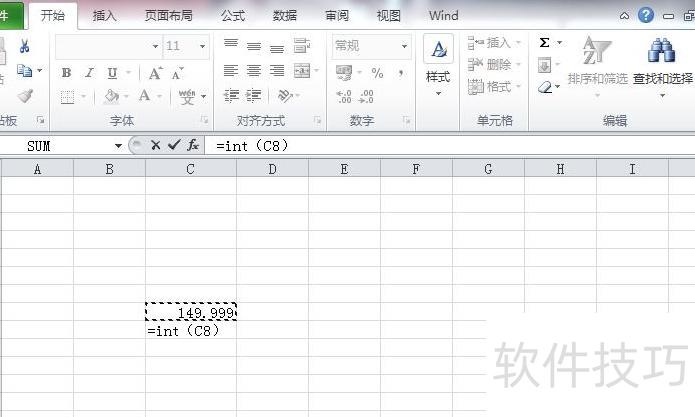This screenshot has height=417, width=695.
Task: Increase font size with large A icon
Action: (155, 73)
